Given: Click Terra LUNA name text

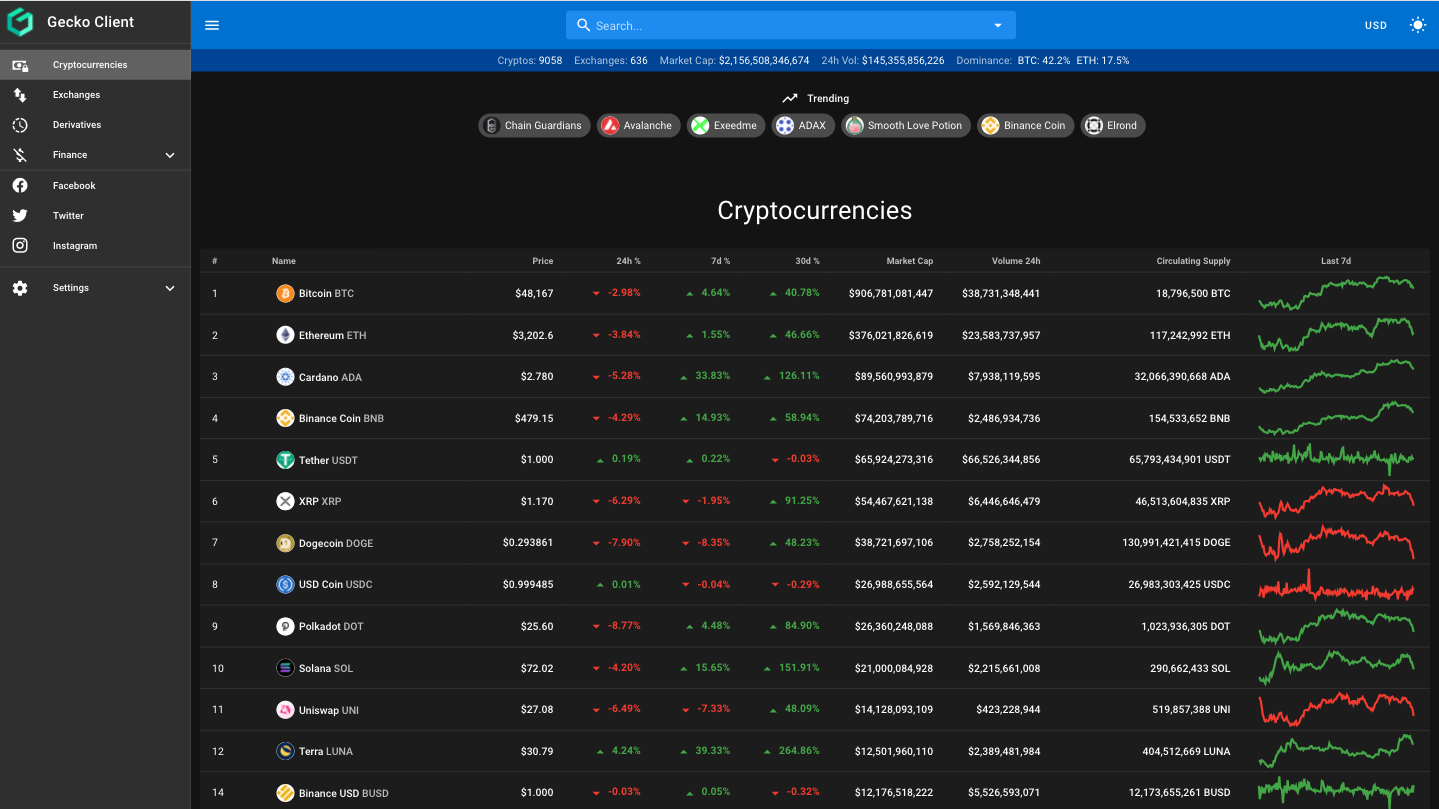Looking at the screenshot, I should [326, 751].
